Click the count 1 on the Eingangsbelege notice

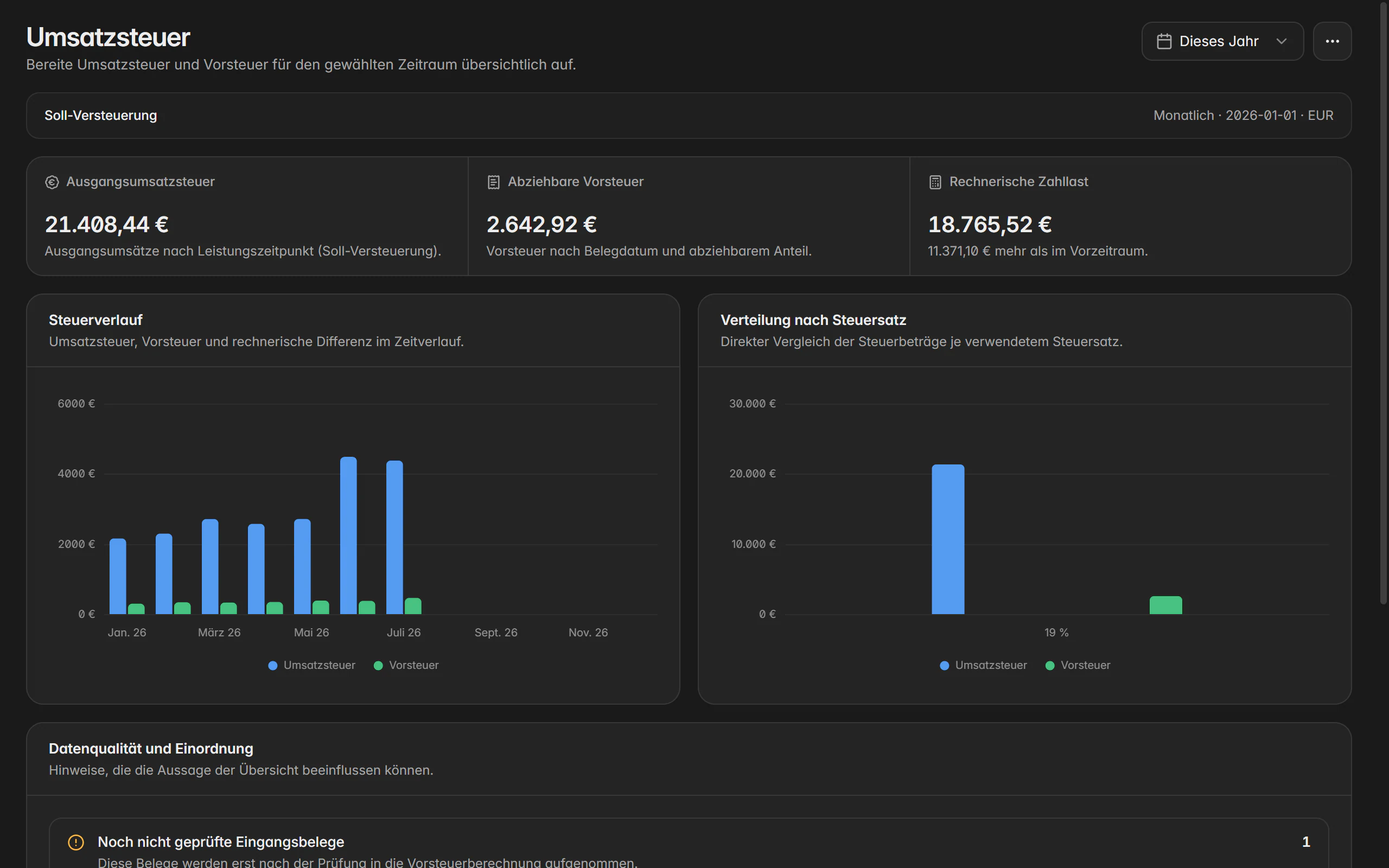pos(1306,842)
